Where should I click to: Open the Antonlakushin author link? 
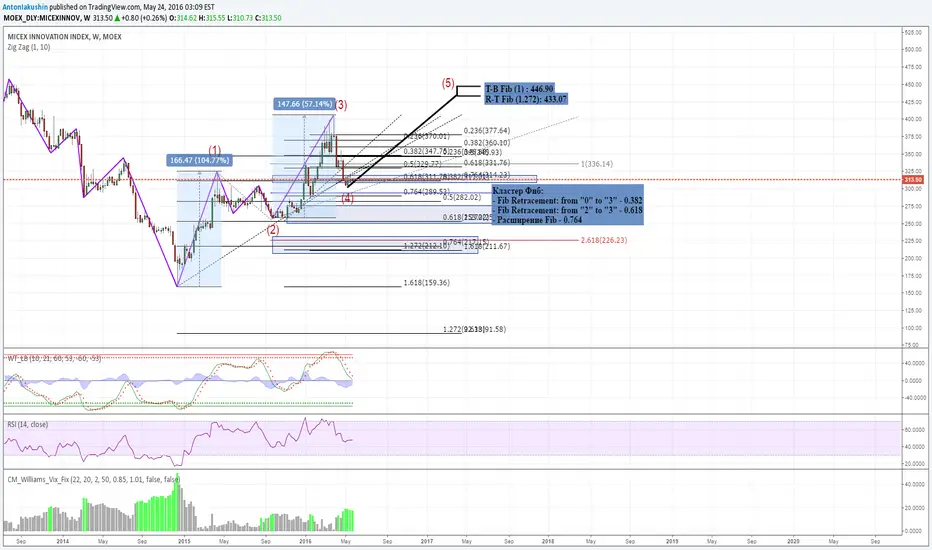[25, 7]
